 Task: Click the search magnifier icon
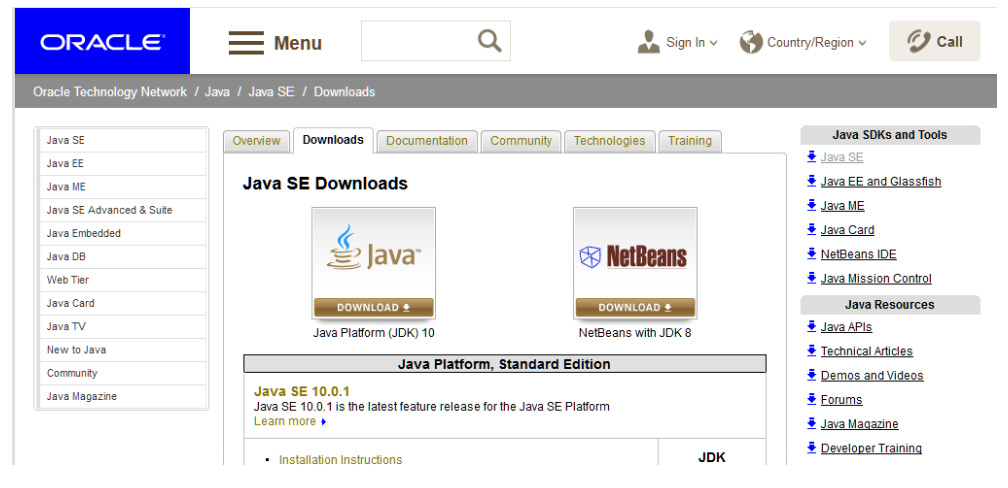489,41
